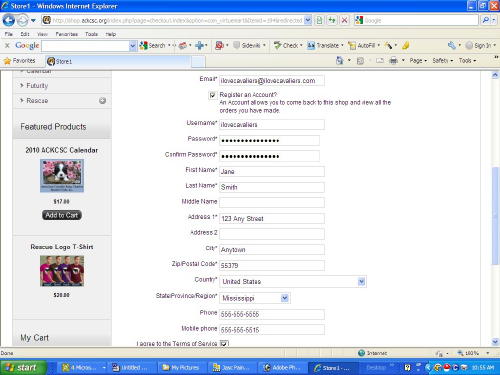Screen dimensions: 500x375
Task: Open the State/Province dropdown showing Mississippi
Action: 285,298
